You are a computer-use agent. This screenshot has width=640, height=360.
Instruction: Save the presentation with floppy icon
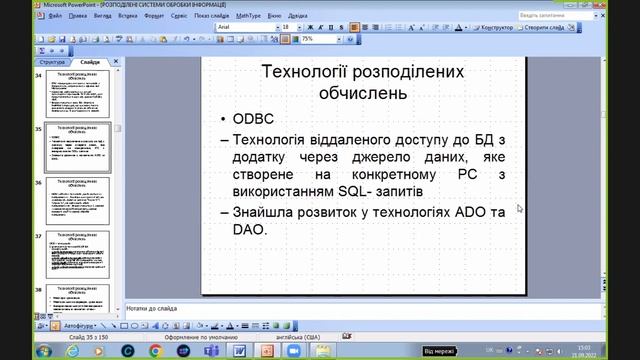62,39
